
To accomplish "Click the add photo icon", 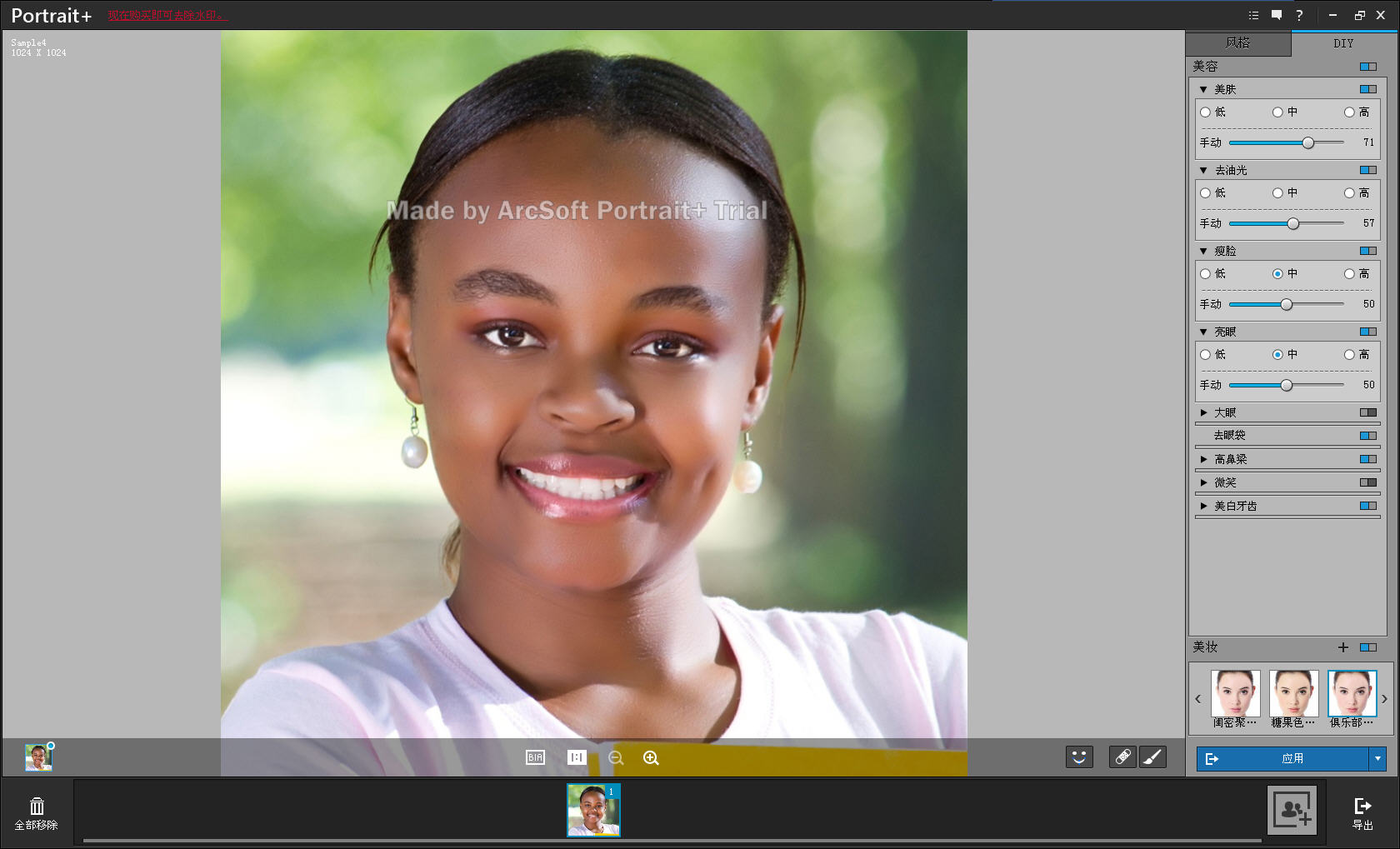I will click(1292, 809).
